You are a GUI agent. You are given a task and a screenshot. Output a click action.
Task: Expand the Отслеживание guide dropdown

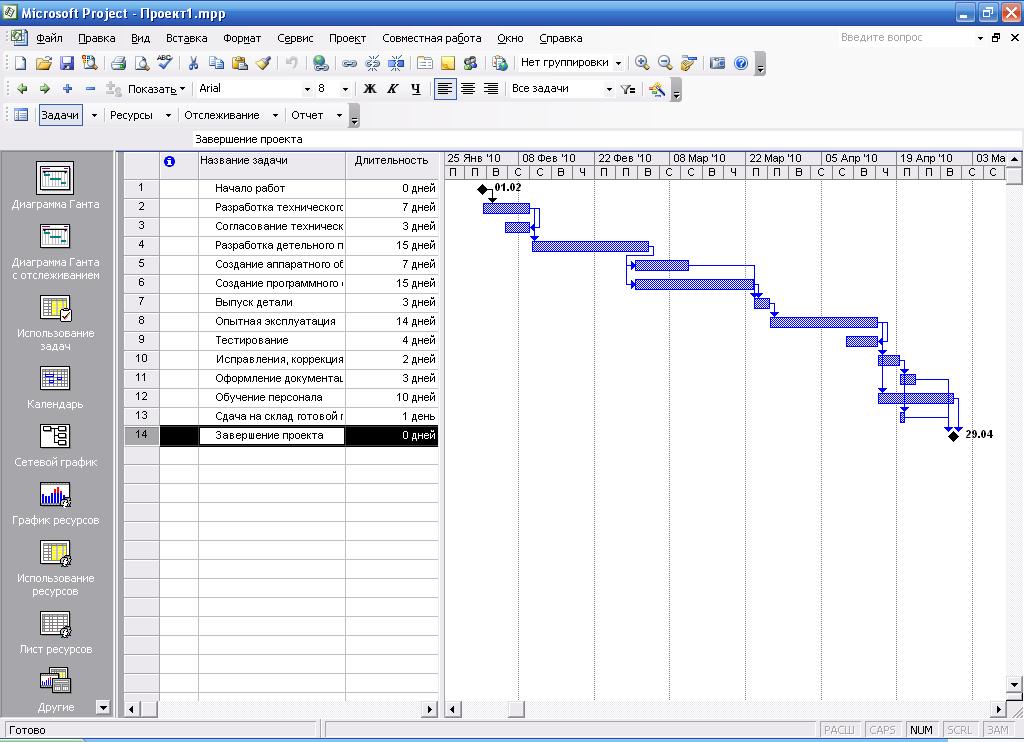[275, 115]
